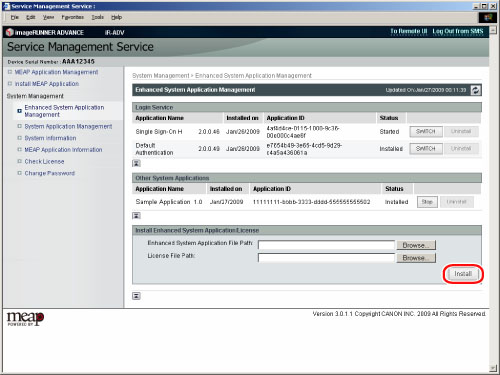Click the Other System Applications section header
500x375 pixels.
(x=307, y=178)
